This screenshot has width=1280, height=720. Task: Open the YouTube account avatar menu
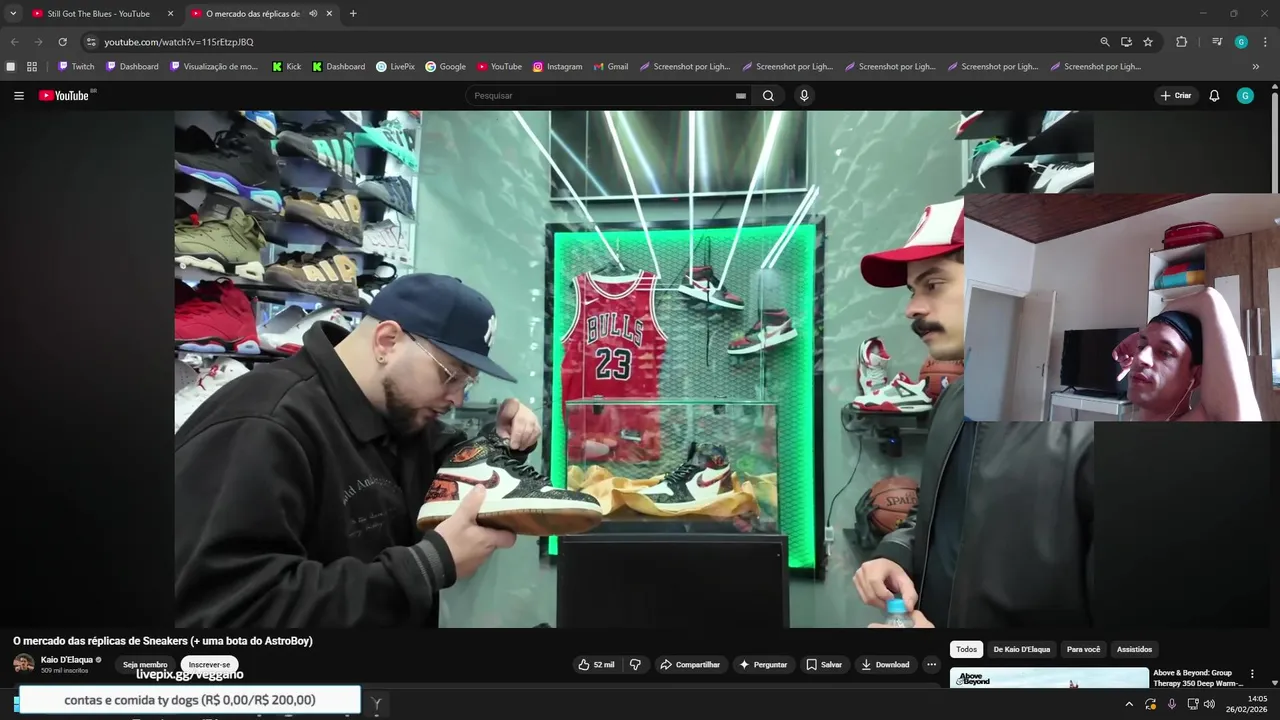(1245, 96)
